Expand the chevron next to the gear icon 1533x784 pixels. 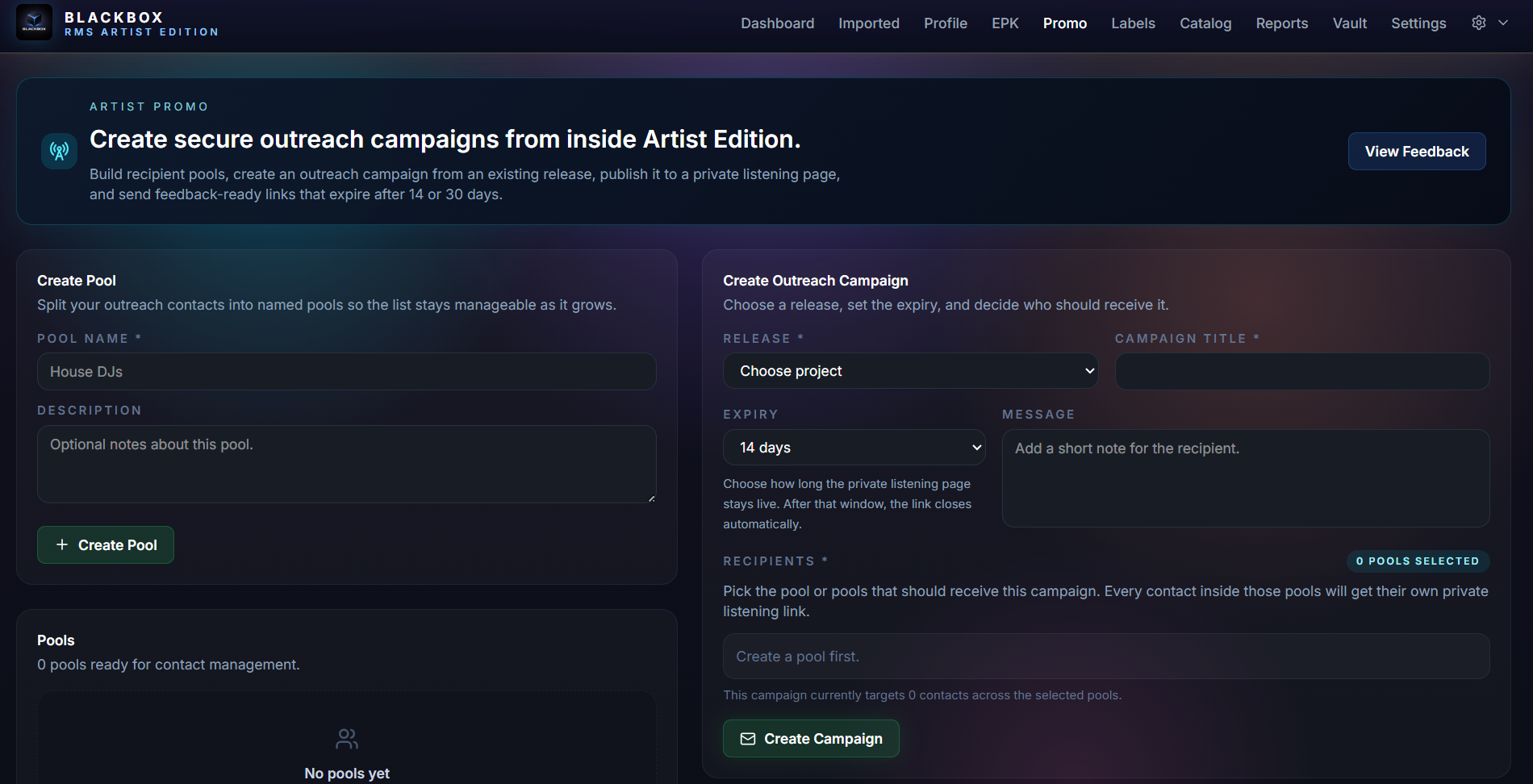(x=1503, y=23)
